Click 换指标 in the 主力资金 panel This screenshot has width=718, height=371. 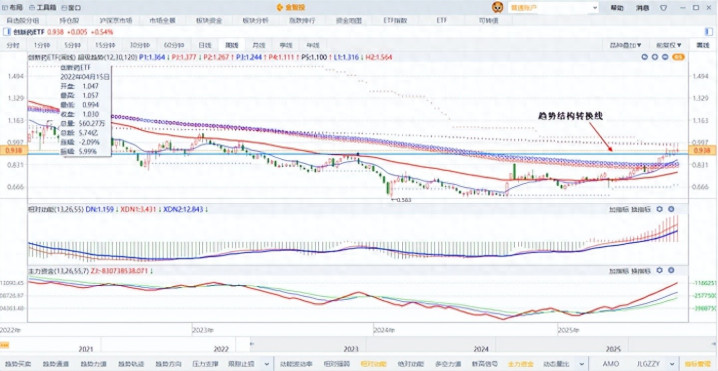(x=641, y=271)
